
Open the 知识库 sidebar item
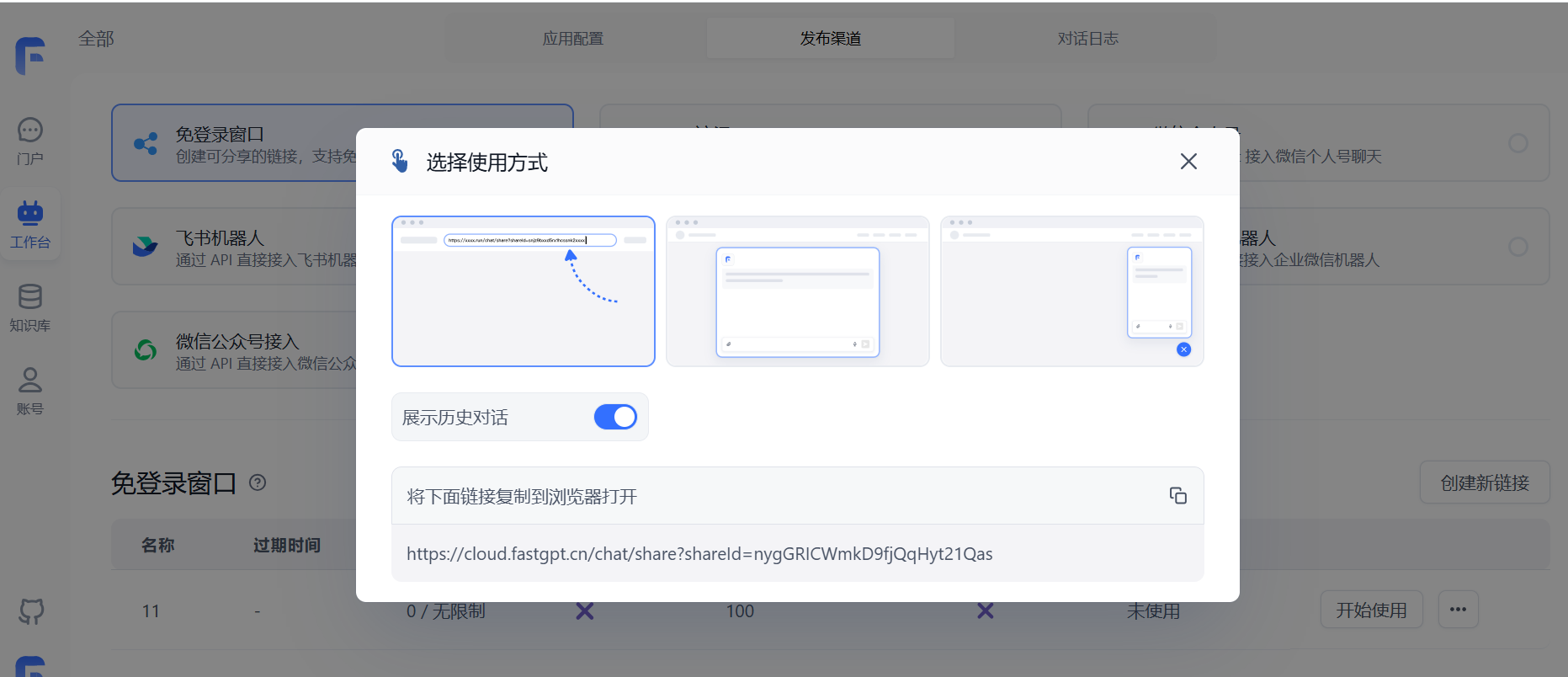click(30, 307)
